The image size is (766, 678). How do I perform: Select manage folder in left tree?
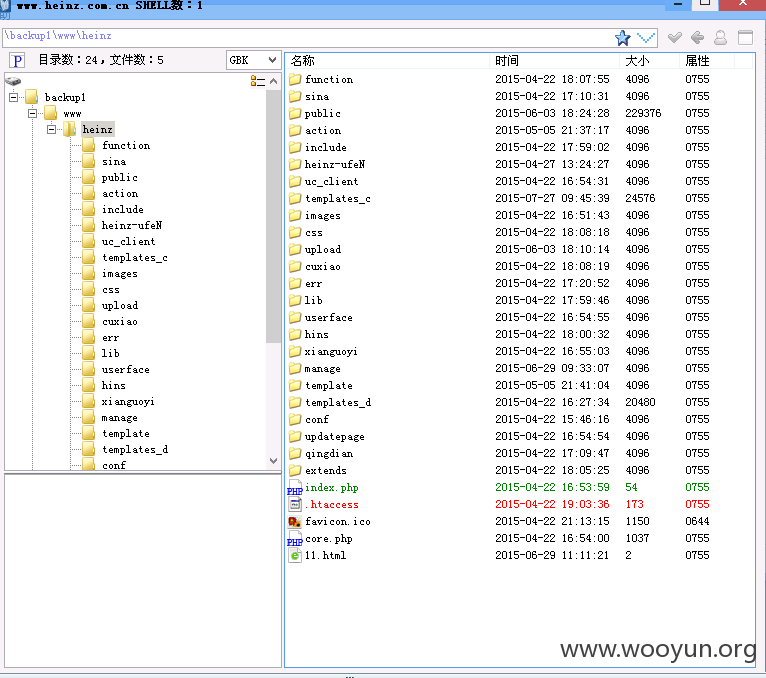pos(120,418)
